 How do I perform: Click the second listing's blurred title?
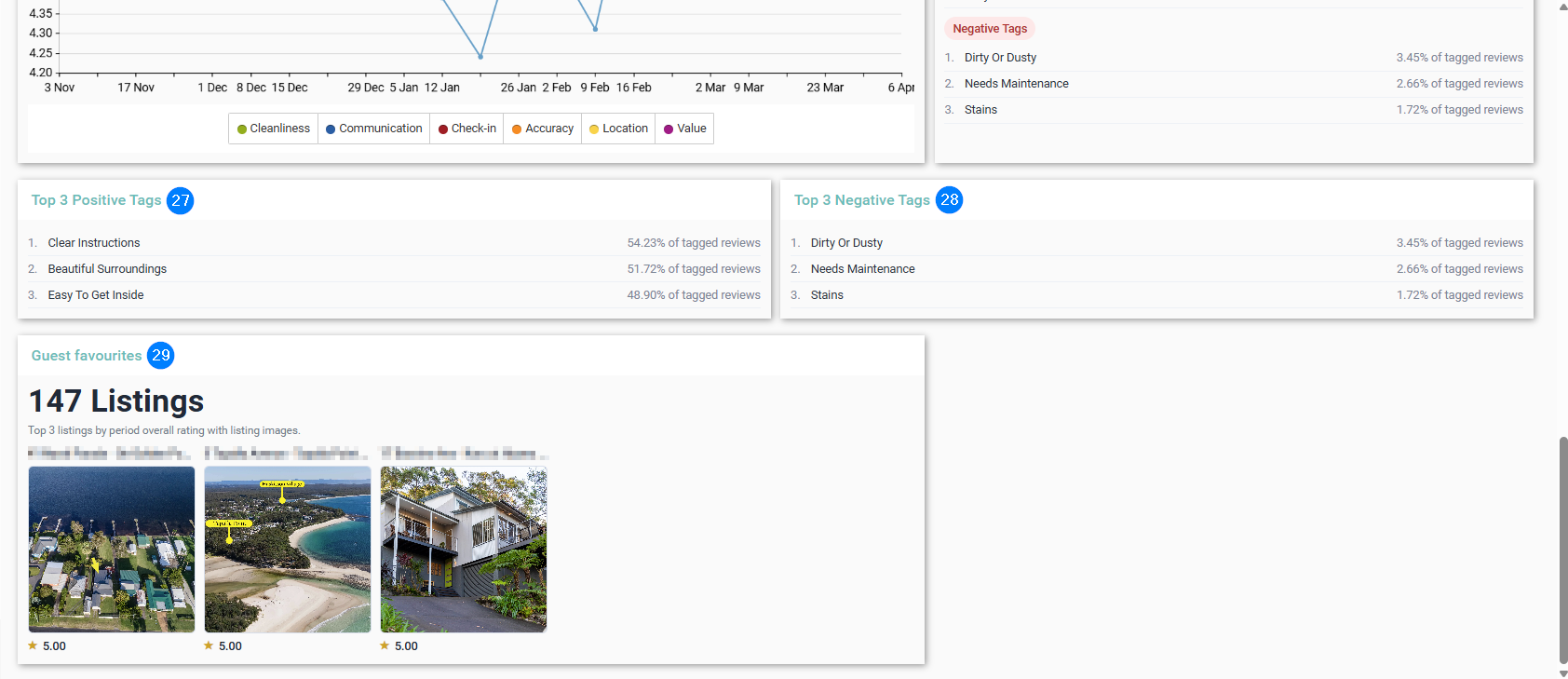(286, 454)
